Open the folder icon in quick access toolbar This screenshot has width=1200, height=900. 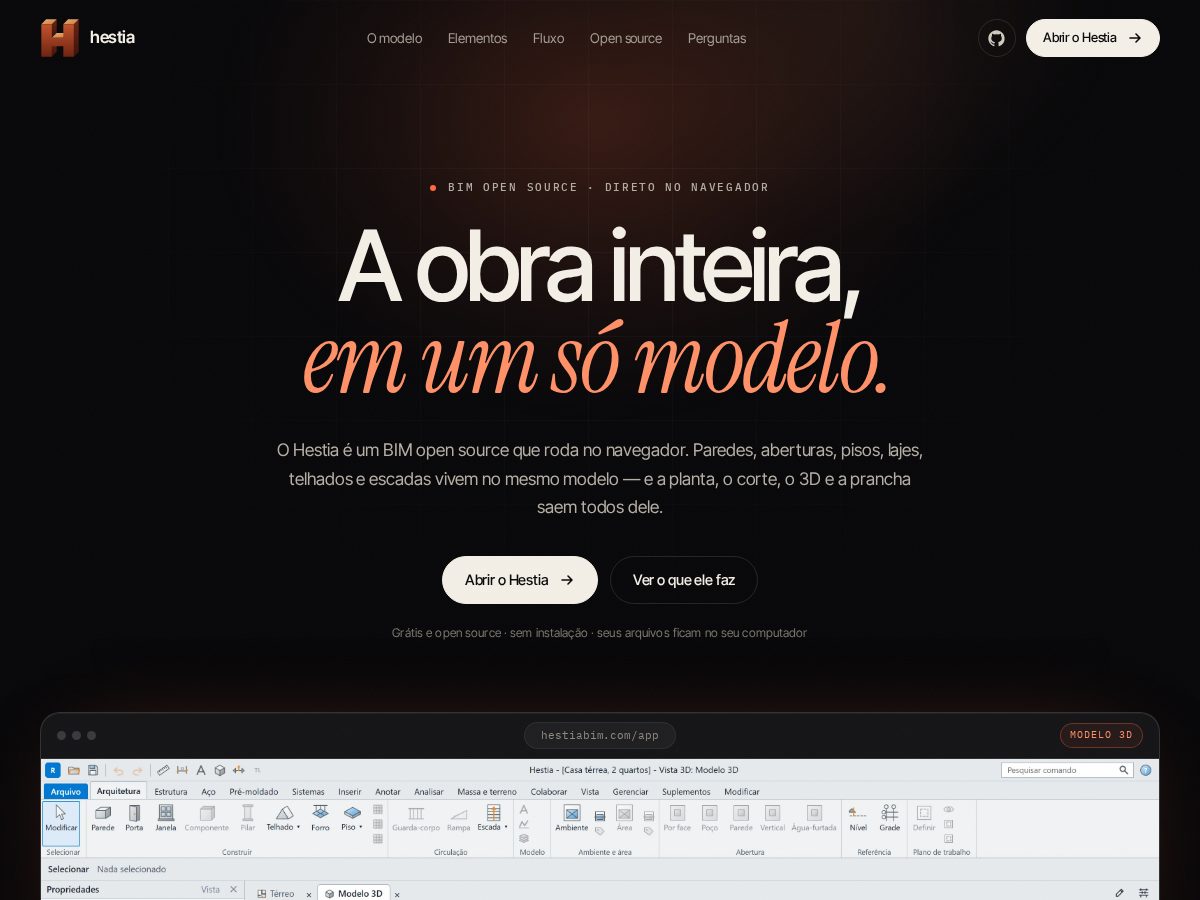click(x=74, y=770)
